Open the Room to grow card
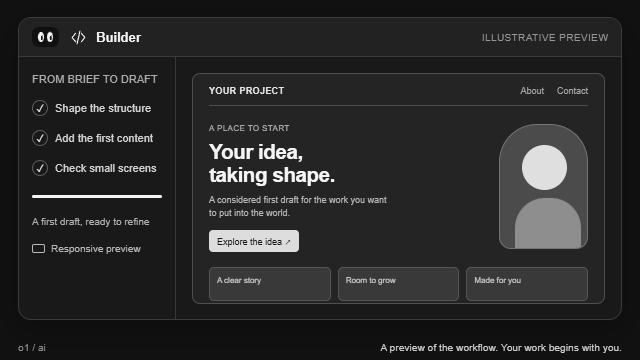Image resolution: width=640 pixels, height=360 pixels. pyautogui.click(x=398, y=284)
